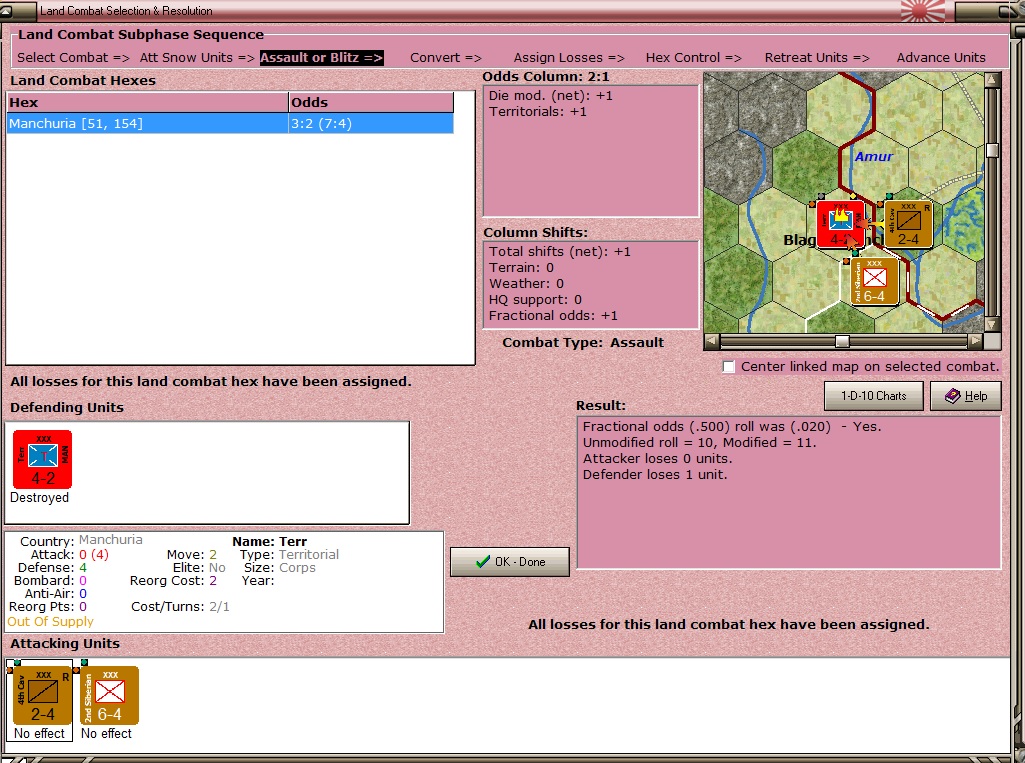
Task: Click the Japanese rising sun flag icon
Action: coord(922,11)
